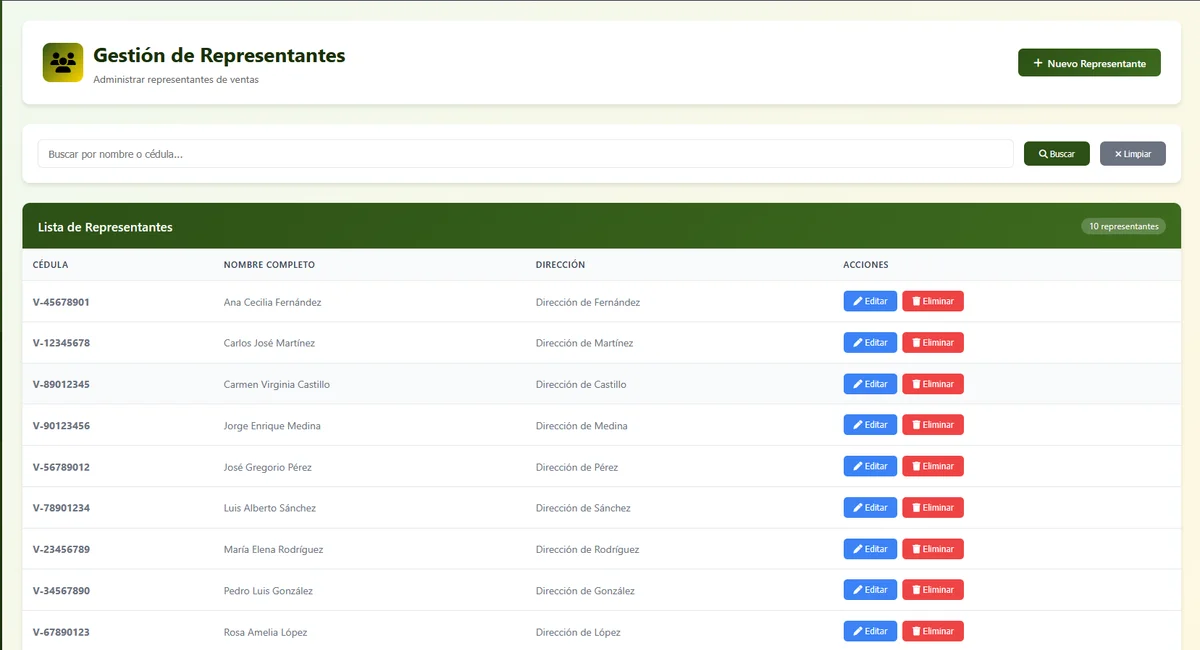The width and height of the screenshot is (1200, 650).
Task: Focus the search by nombre o cédula field
Action: (x=526, y=154)
